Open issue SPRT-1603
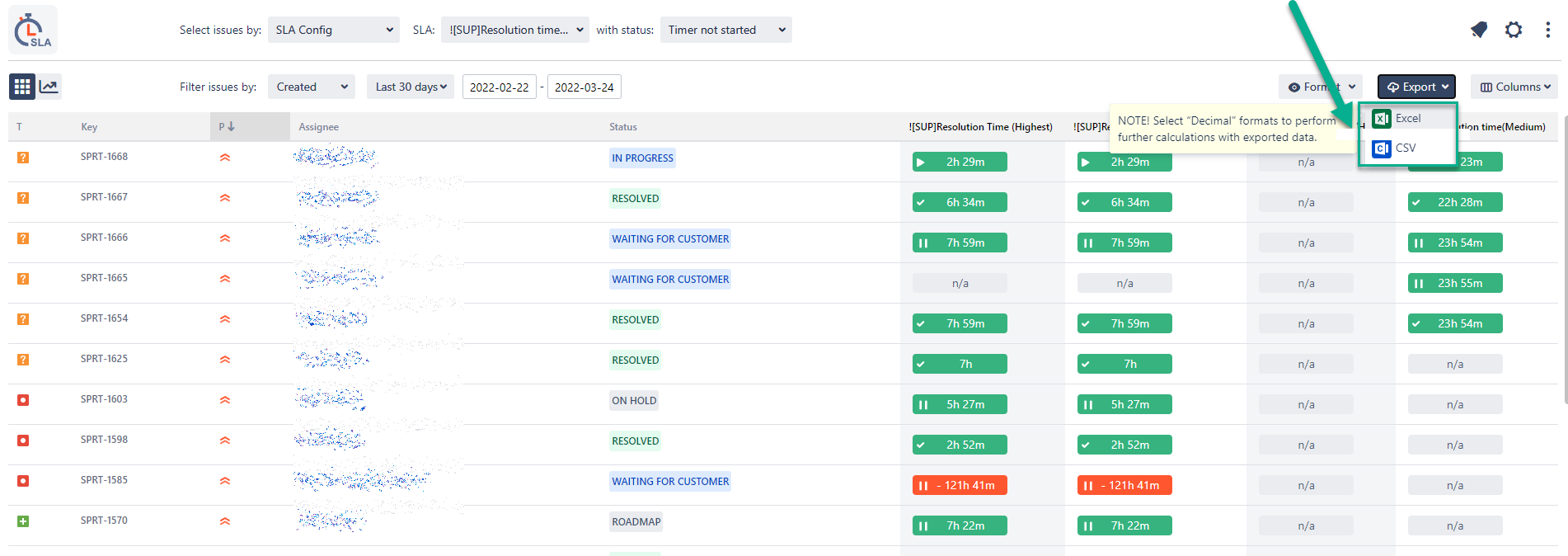The width and height of the screenshot is (1568, 556). point(104,399)
